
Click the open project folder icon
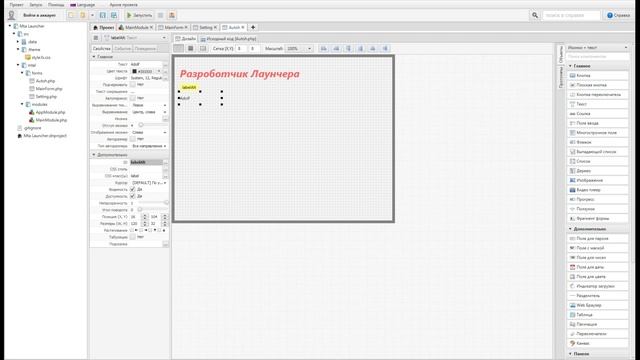point(83,15)
